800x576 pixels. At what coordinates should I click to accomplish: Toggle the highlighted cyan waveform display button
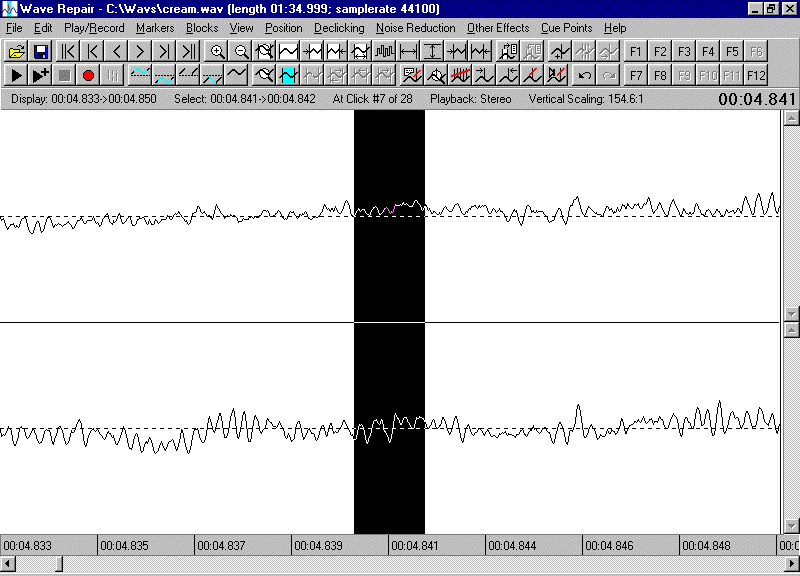tap(289, 75)
